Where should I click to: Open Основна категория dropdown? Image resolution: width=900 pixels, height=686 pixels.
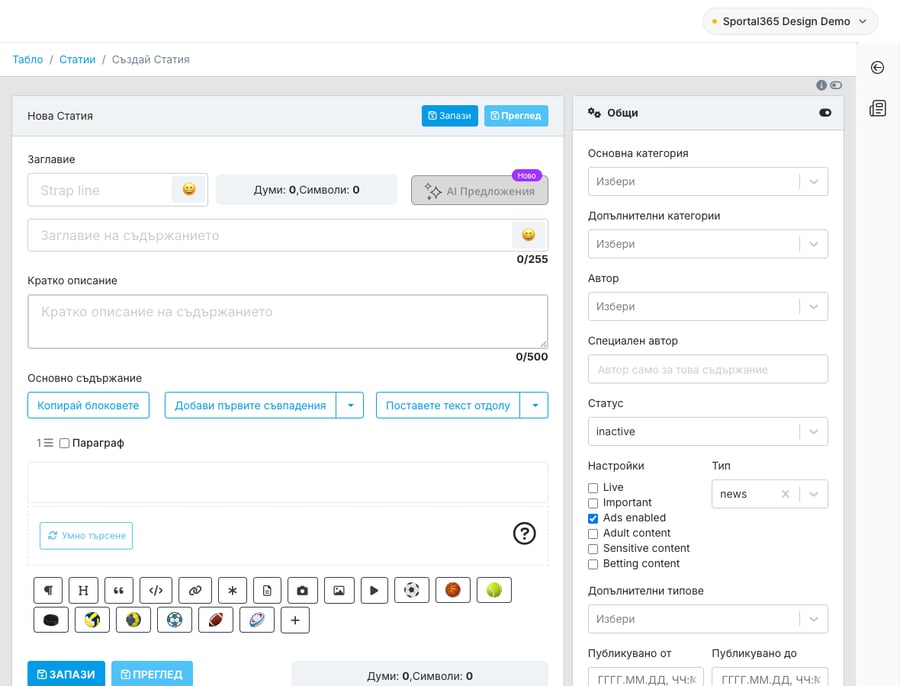(708, 181)
